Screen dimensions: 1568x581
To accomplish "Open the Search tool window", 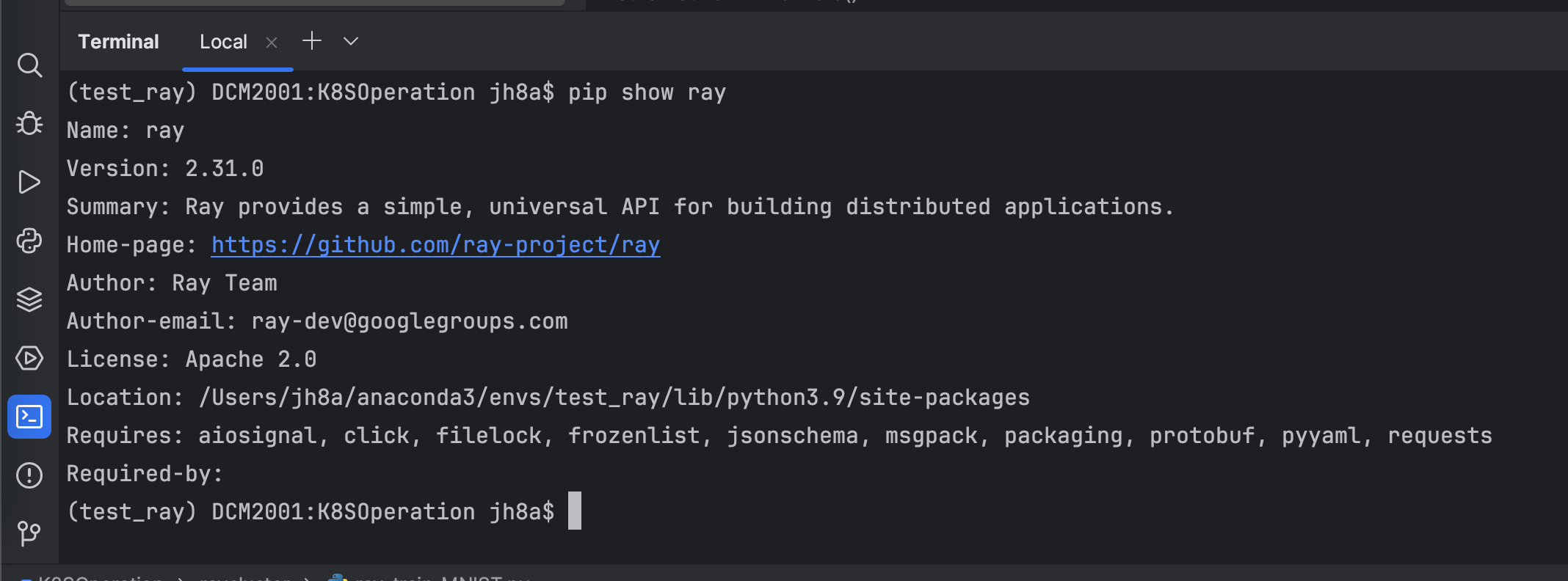I will coord(29,65).
